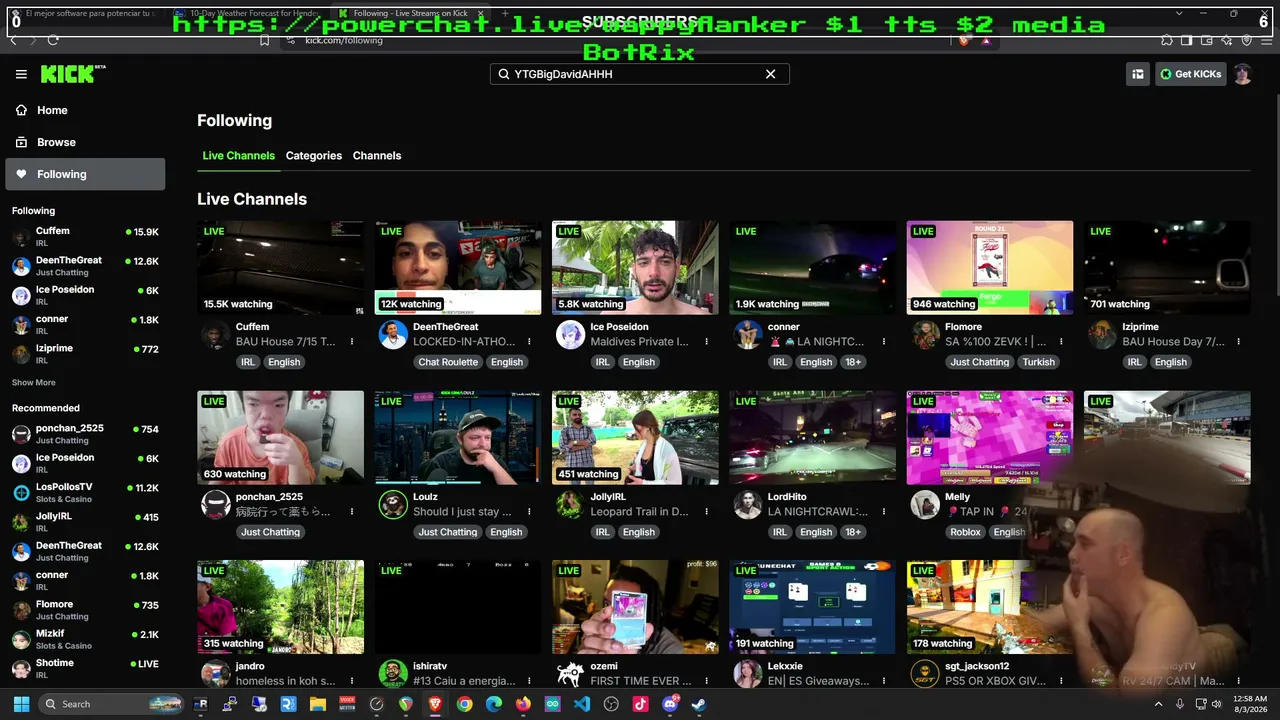Open the dashboard panel icon beside Get KICKs
Viewport: 1280px width, 720px height.
pyautogui.click(x=1138, y=74)
